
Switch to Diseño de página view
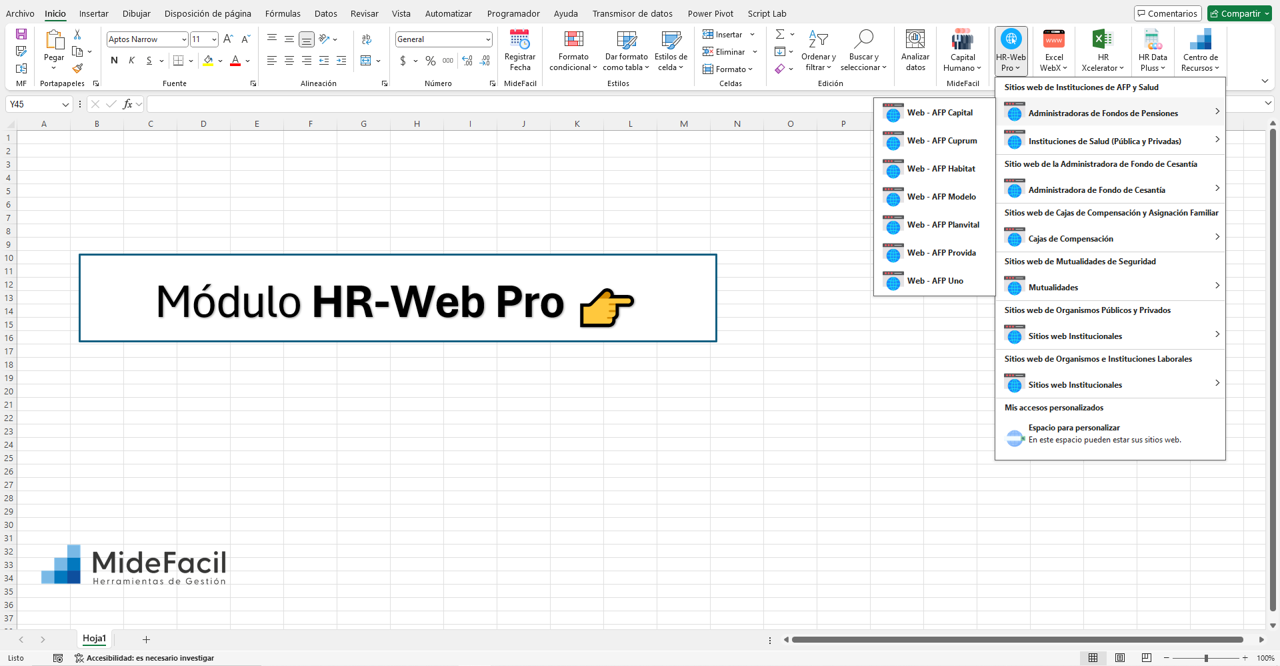click(x=1120, y=658)
